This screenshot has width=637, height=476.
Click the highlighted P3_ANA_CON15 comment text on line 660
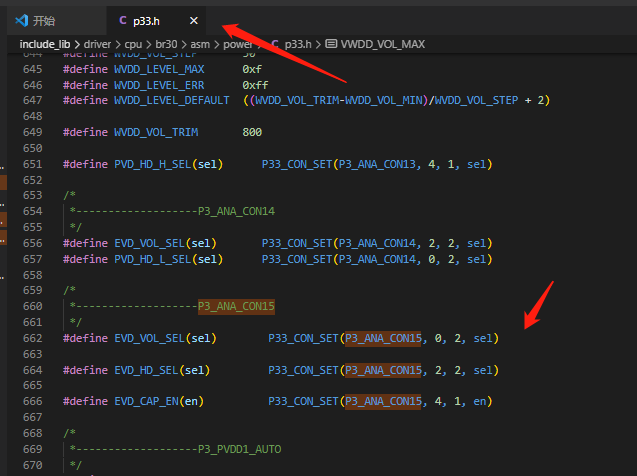pyautogui.click(x=236, y=306)
